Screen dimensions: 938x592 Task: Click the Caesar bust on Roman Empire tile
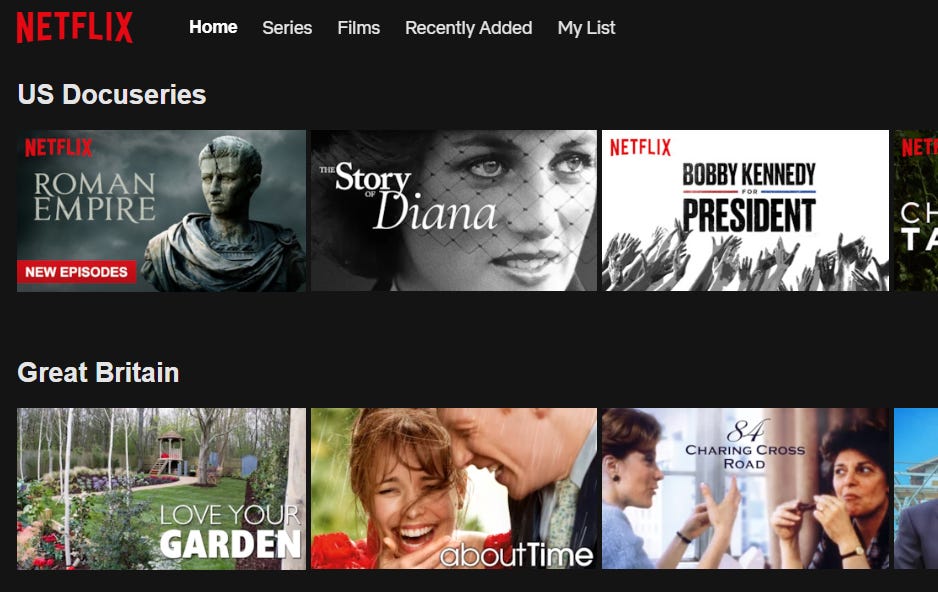(224, 213)
